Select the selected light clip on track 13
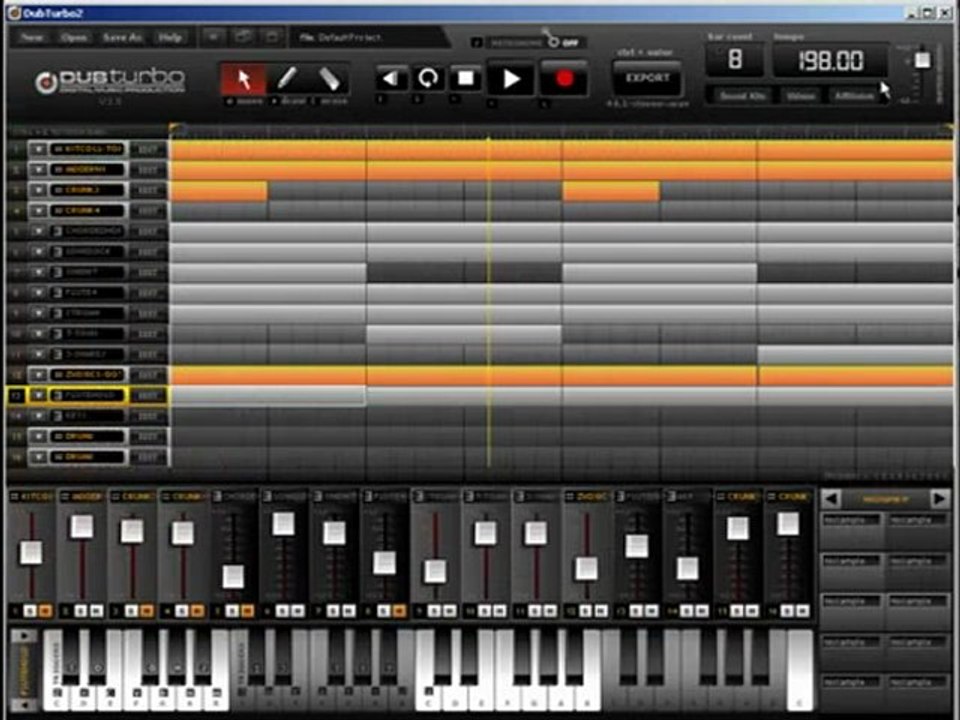This screenshot has width=960, height=720. point(268,396)
